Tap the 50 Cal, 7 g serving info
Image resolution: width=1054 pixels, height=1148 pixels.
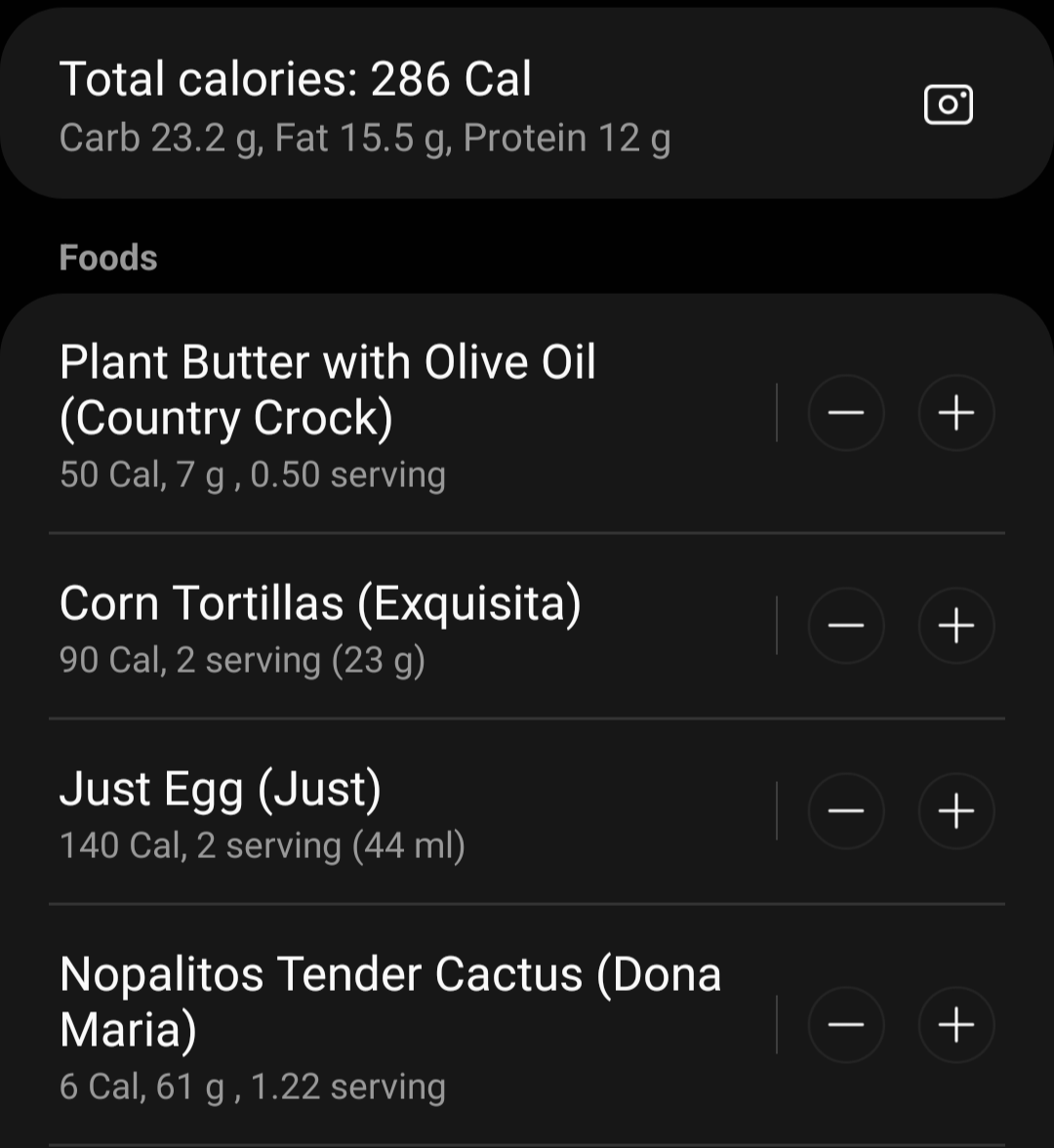click(x=253, y=474)
